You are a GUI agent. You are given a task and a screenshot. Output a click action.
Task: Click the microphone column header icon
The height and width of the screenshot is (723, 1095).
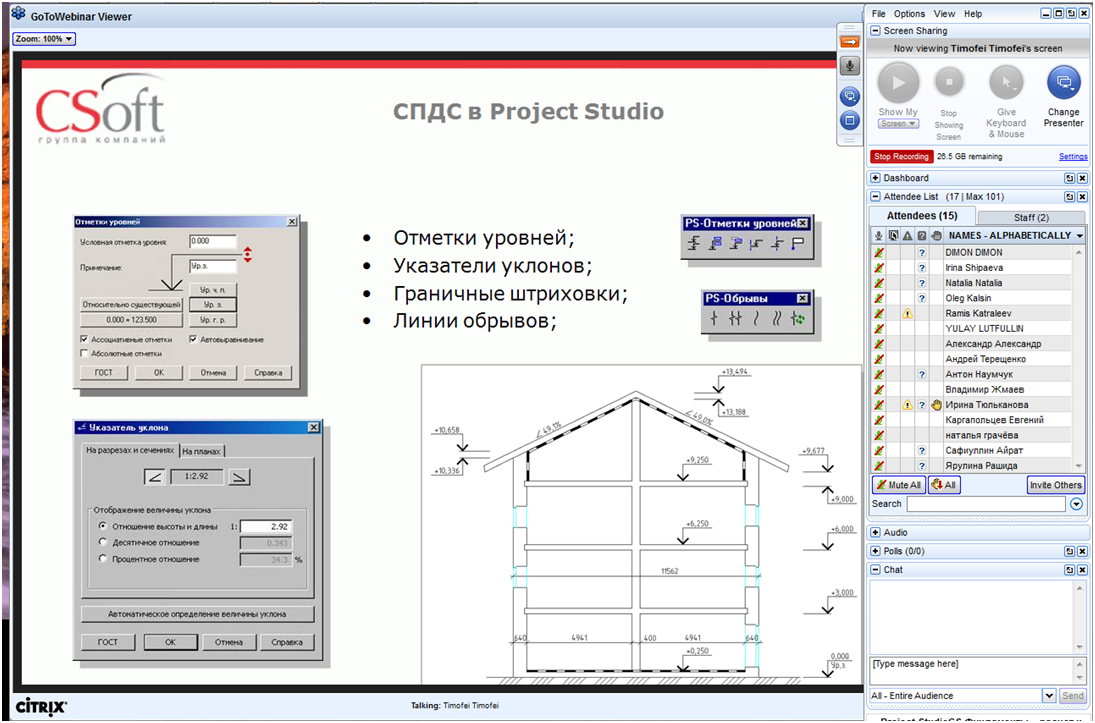pyautogui.click(x=879, y=236)
